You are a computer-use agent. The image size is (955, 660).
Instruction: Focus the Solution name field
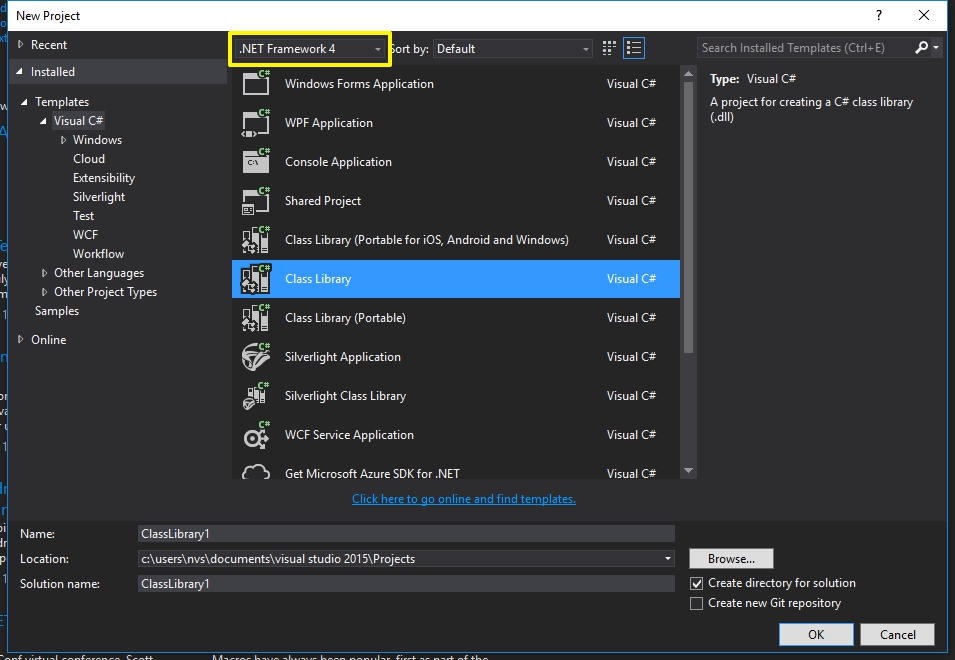pos(406,583)
